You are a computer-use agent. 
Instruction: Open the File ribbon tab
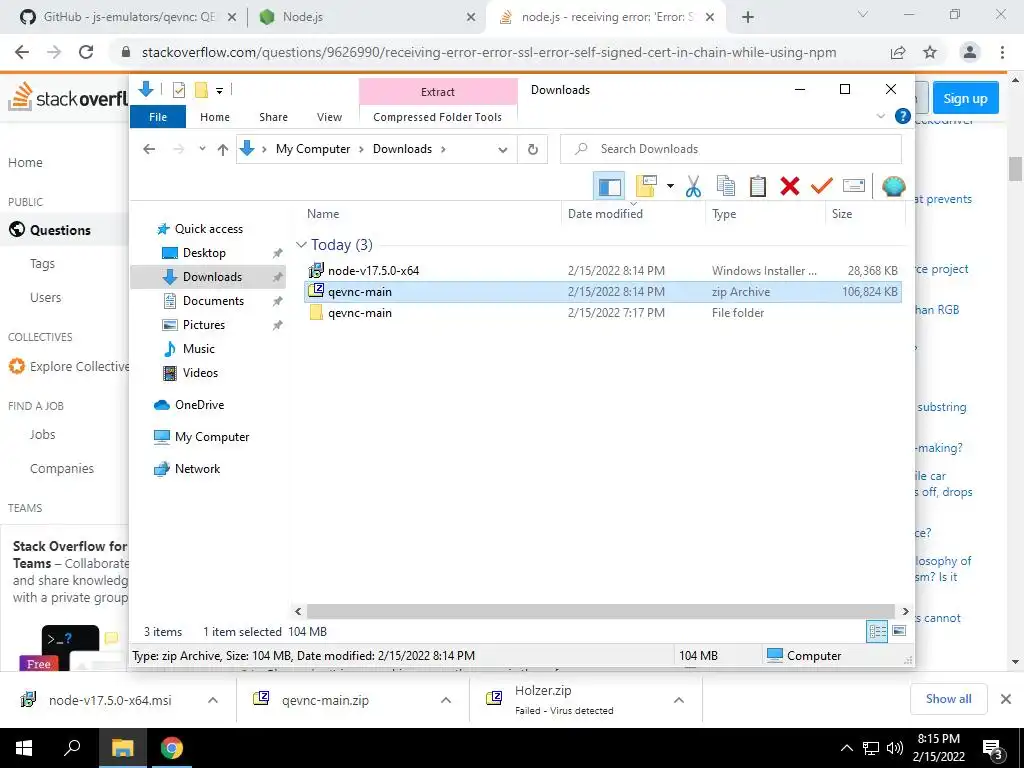coord(158,117)
